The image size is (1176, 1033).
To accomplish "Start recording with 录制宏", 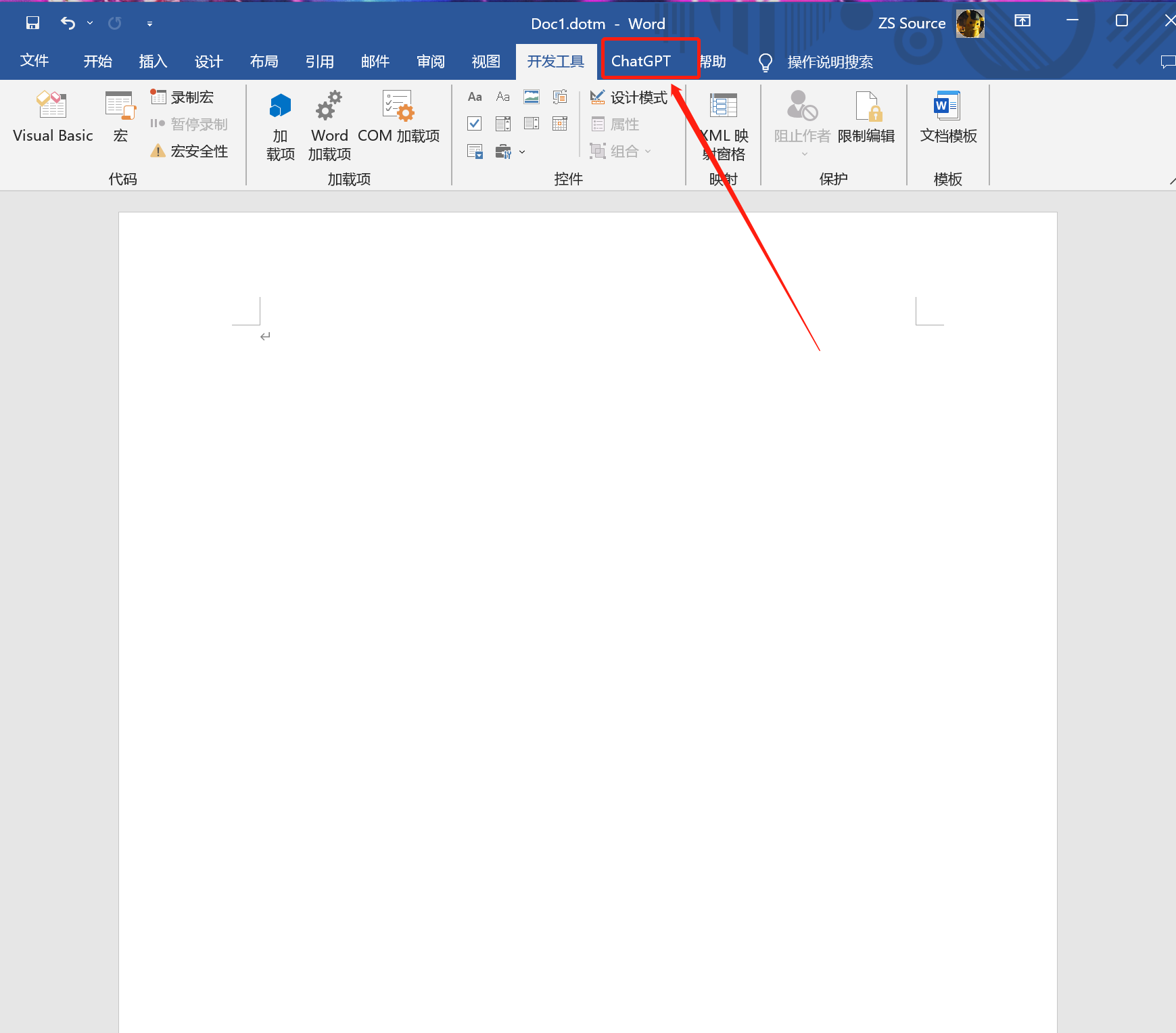I will pyautogui.click(x=183, y=97).
